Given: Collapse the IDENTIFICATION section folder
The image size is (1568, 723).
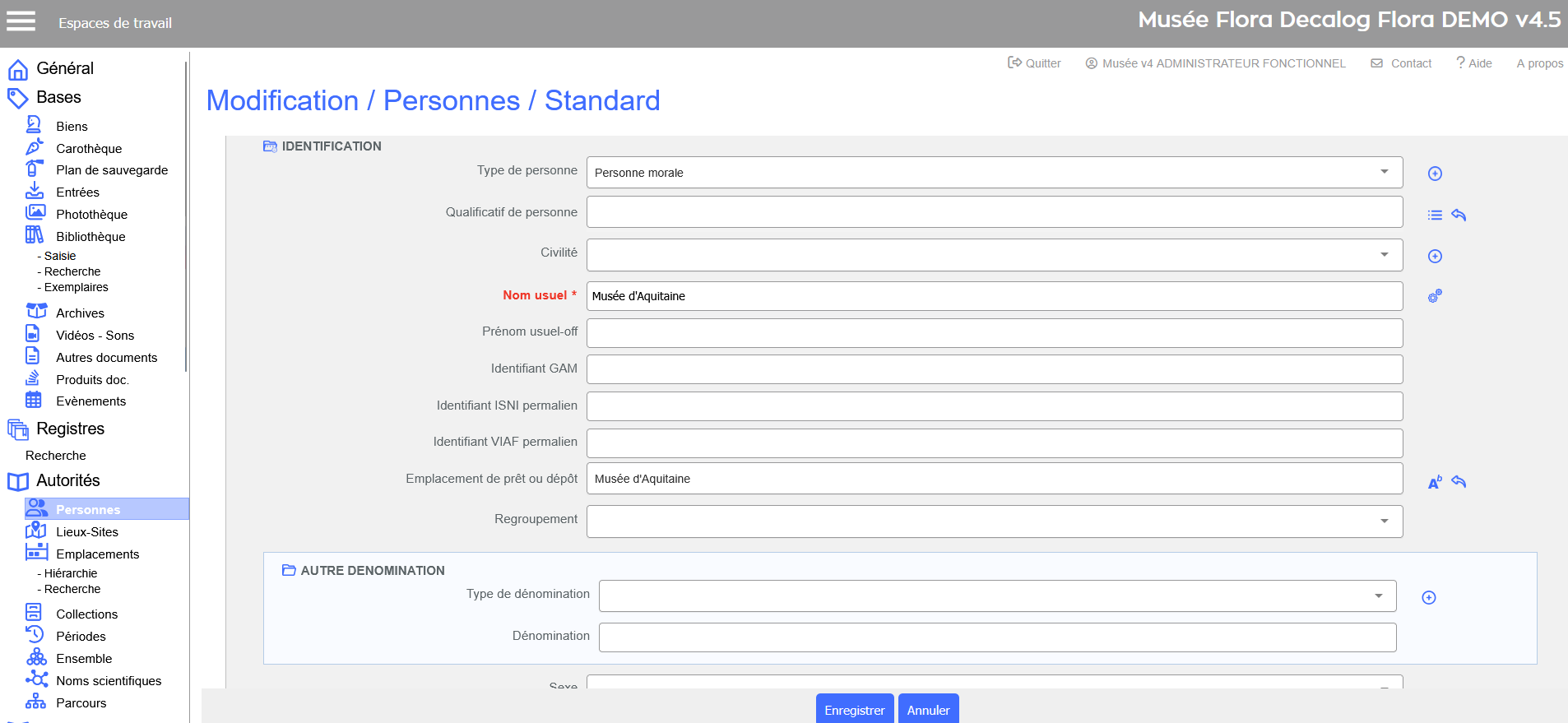Looking at the screenshot, I should coord(270,146).
